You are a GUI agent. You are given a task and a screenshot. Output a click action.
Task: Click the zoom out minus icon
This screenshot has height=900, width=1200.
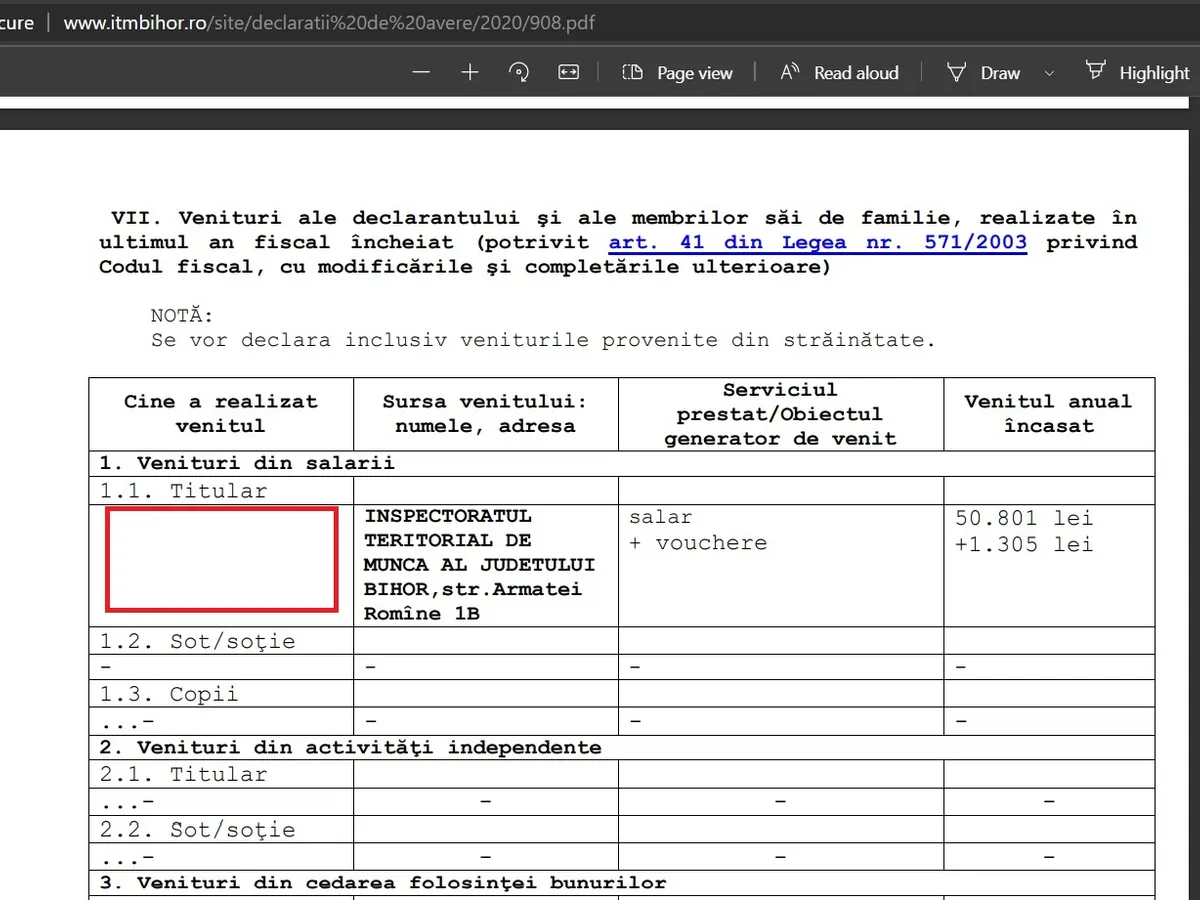point(421,73)
